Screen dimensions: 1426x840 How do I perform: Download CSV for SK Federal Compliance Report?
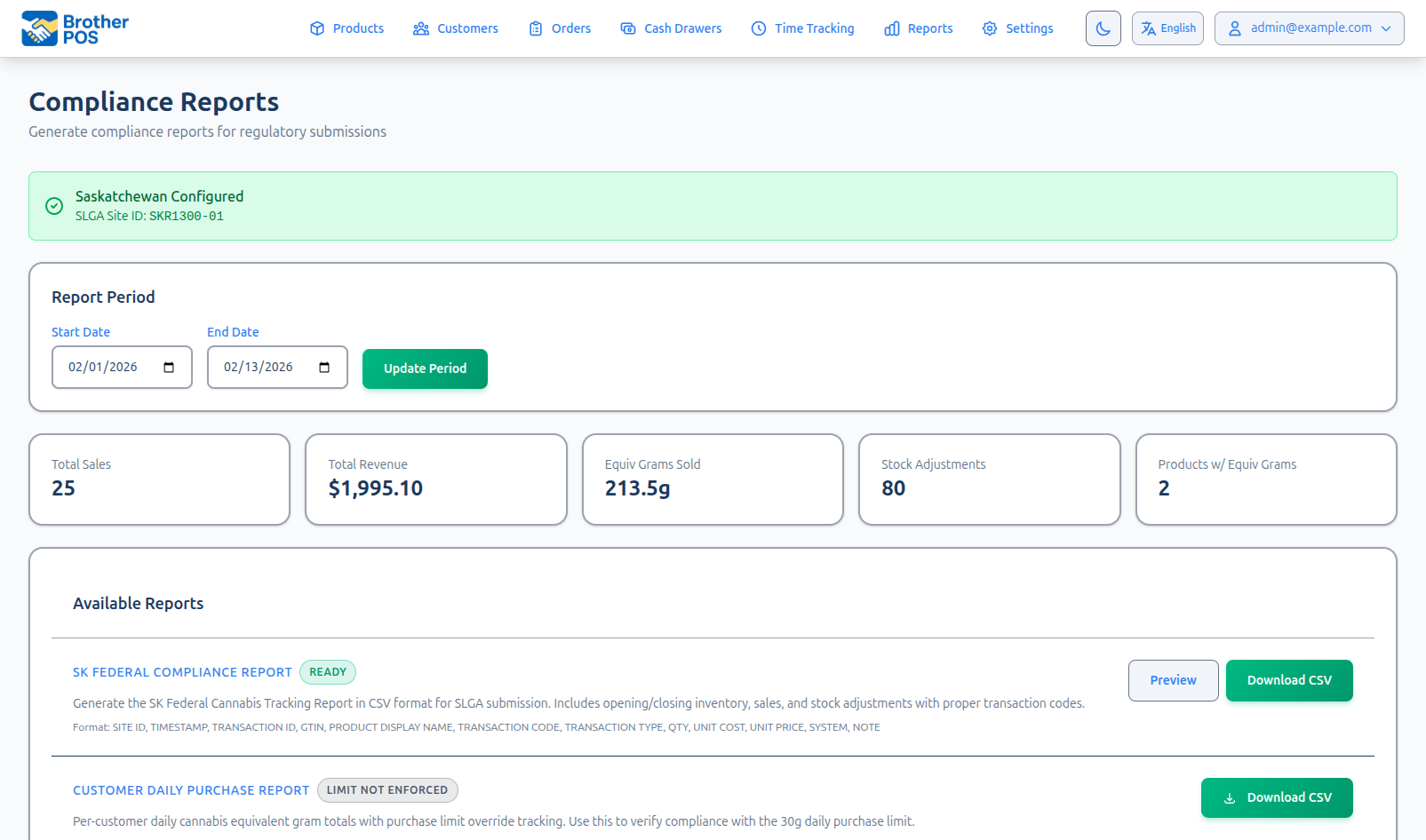(x=1288, y=680)
